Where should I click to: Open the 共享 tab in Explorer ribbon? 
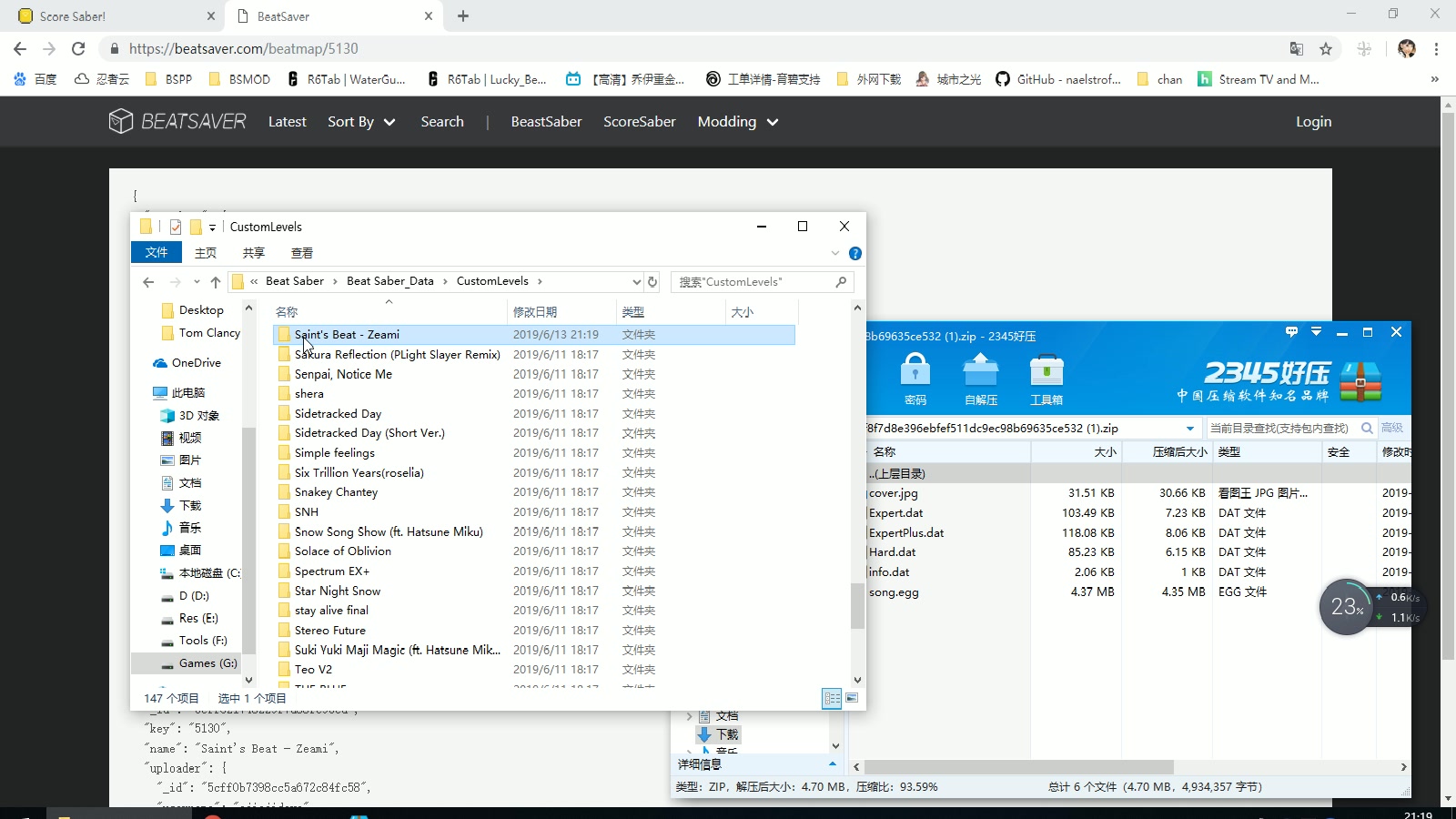click(254, 252)
